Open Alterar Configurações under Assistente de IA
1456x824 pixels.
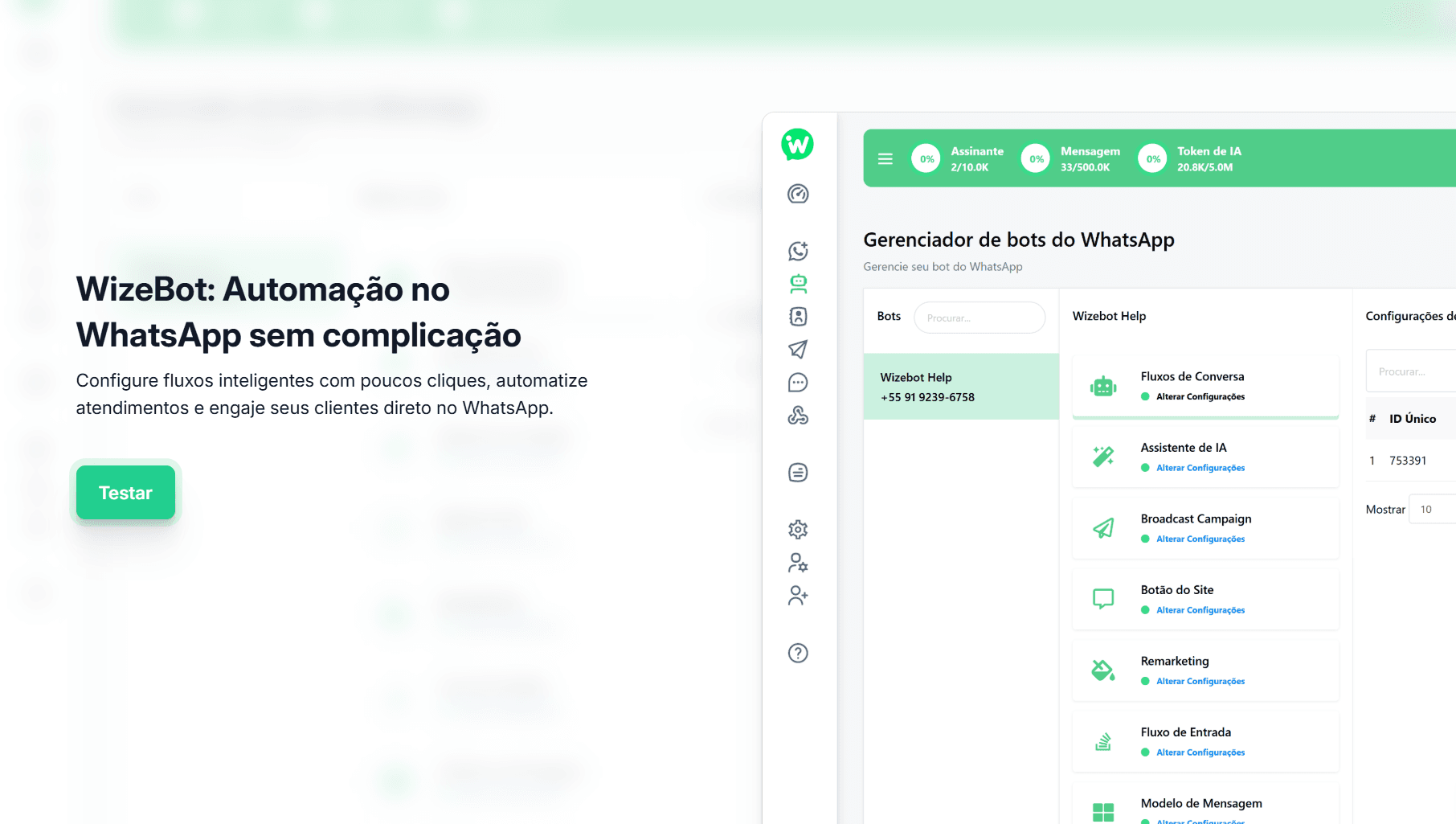1200,468
